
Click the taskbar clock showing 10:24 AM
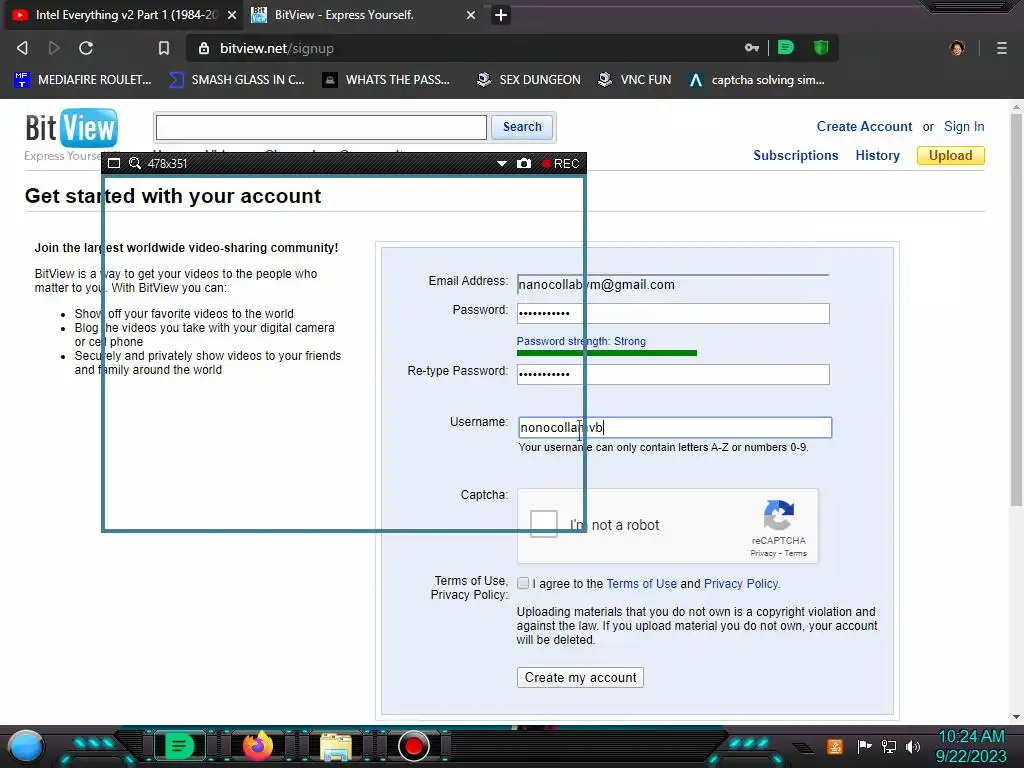tap(971, 746)
